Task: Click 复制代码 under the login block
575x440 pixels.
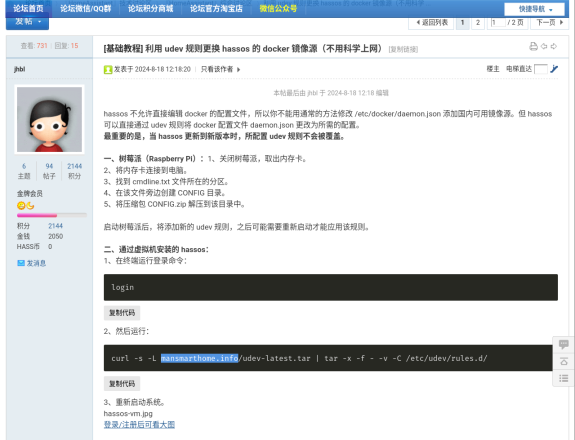Action: pyautogui.click(x=122, y=313)
